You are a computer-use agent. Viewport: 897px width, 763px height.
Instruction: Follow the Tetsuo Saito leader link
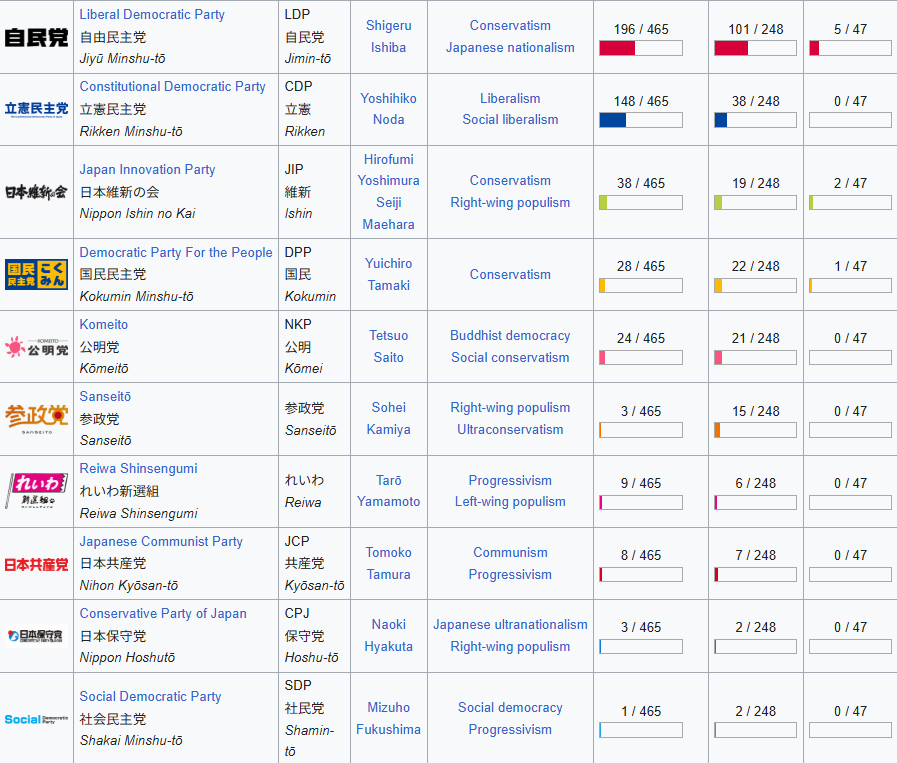tap(388, 346)
